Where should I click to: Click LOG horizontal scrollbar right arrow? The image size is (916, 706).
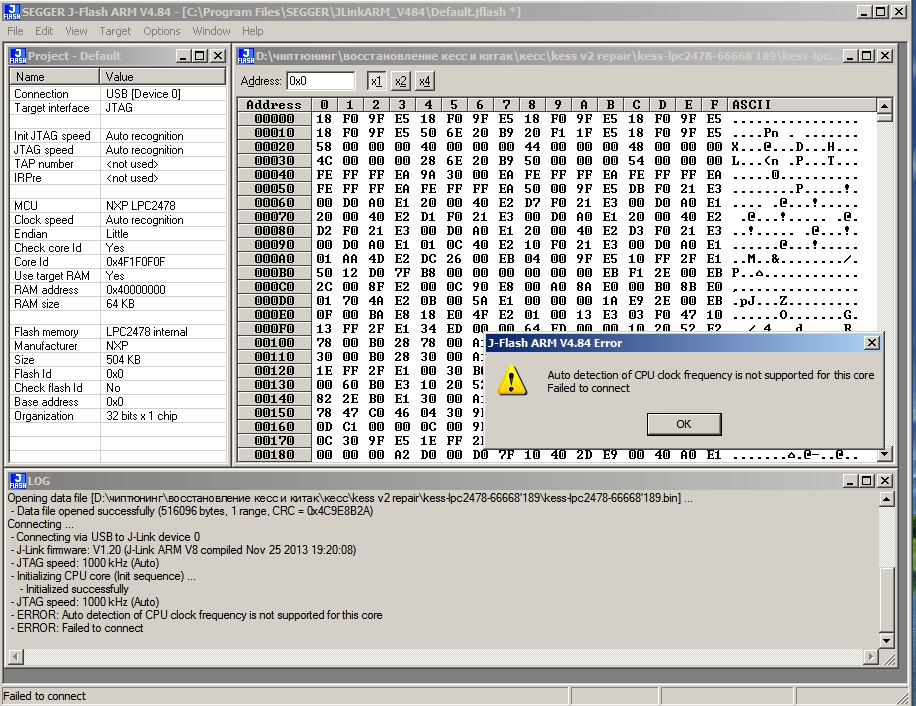pyautogui.click(x=871, y=657)
